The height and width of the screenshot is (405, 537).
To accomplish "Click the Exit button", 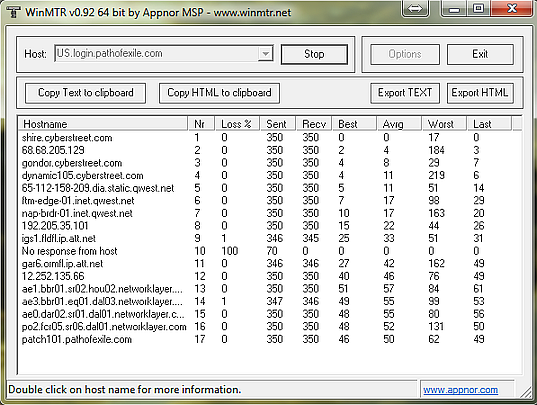I will coord(480,54).
